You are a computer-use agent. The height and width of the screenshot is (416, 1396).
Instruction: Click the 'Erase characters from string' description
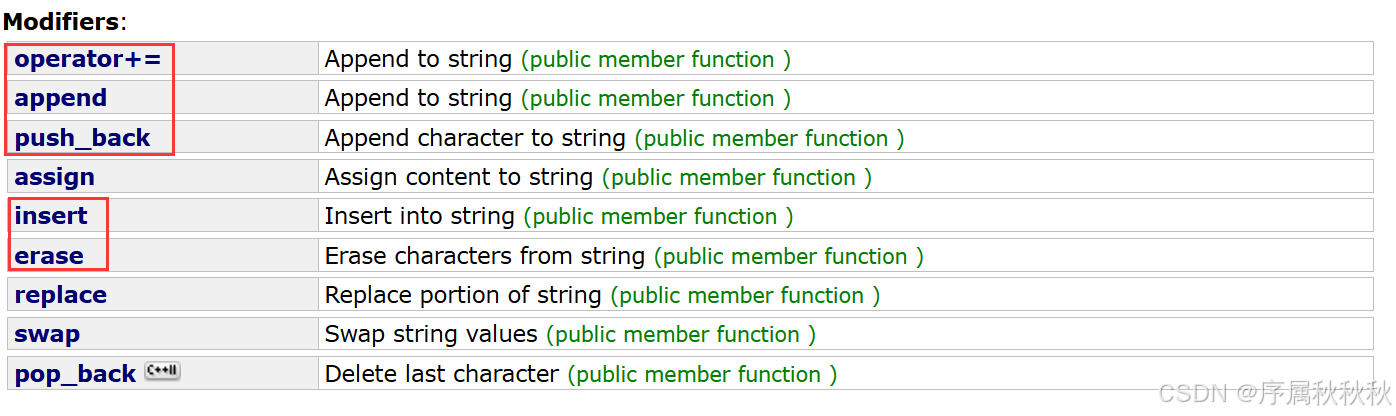coord(485,256)
